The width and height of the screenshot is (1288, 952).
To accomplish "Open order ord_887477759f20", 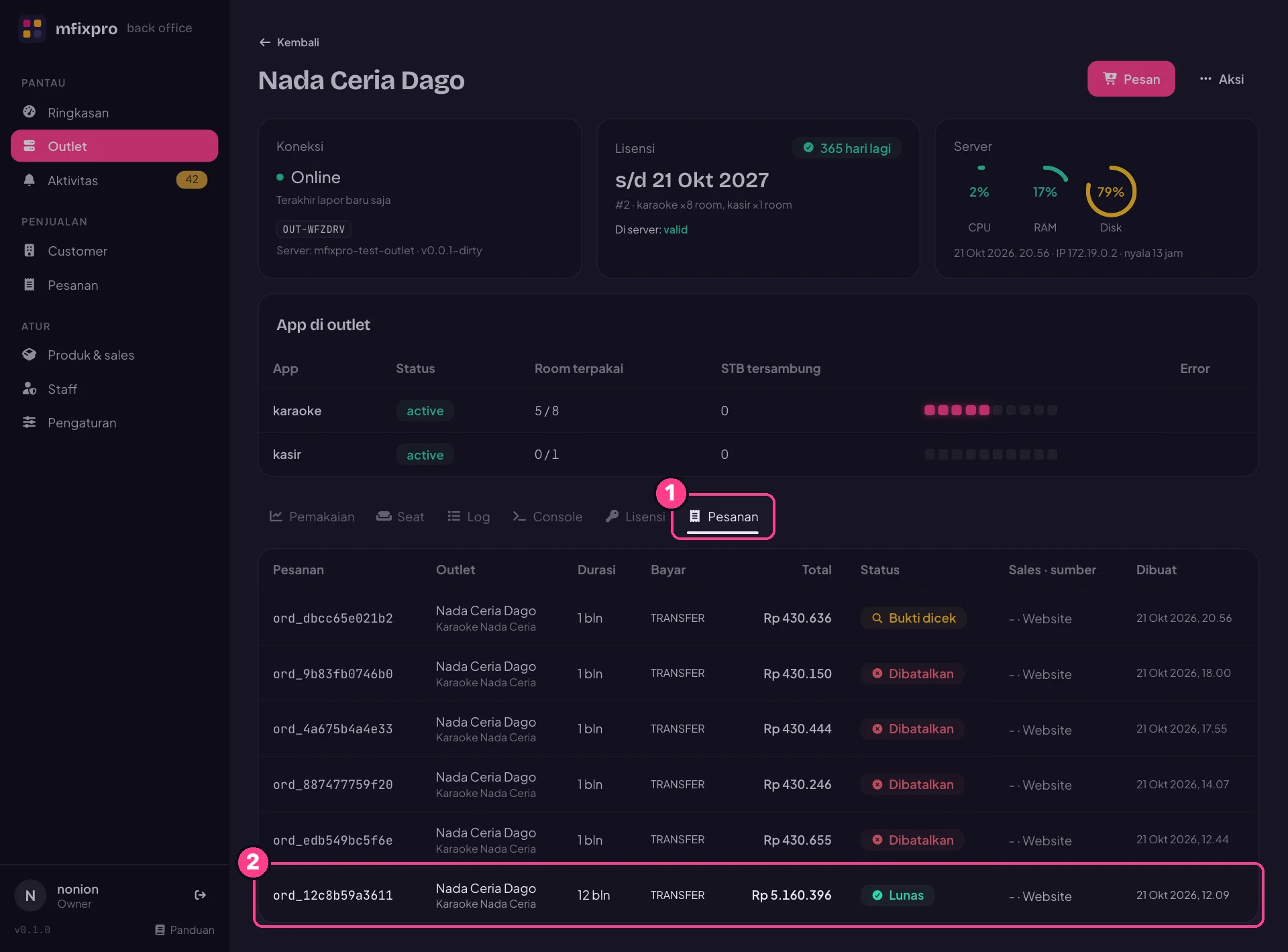I will [x=758, y=784].
